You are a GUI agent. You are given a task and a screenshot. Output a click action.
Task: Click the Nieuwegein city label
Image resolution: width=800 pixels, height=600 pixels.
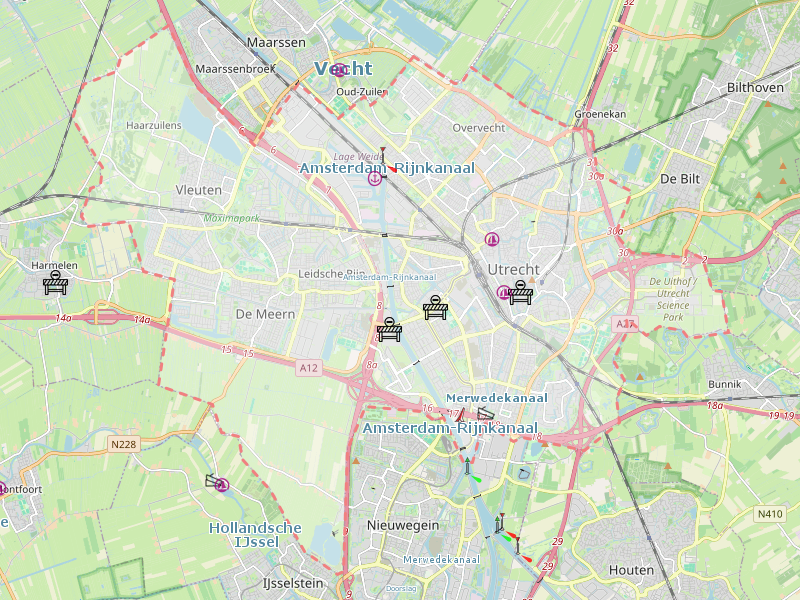403,525
